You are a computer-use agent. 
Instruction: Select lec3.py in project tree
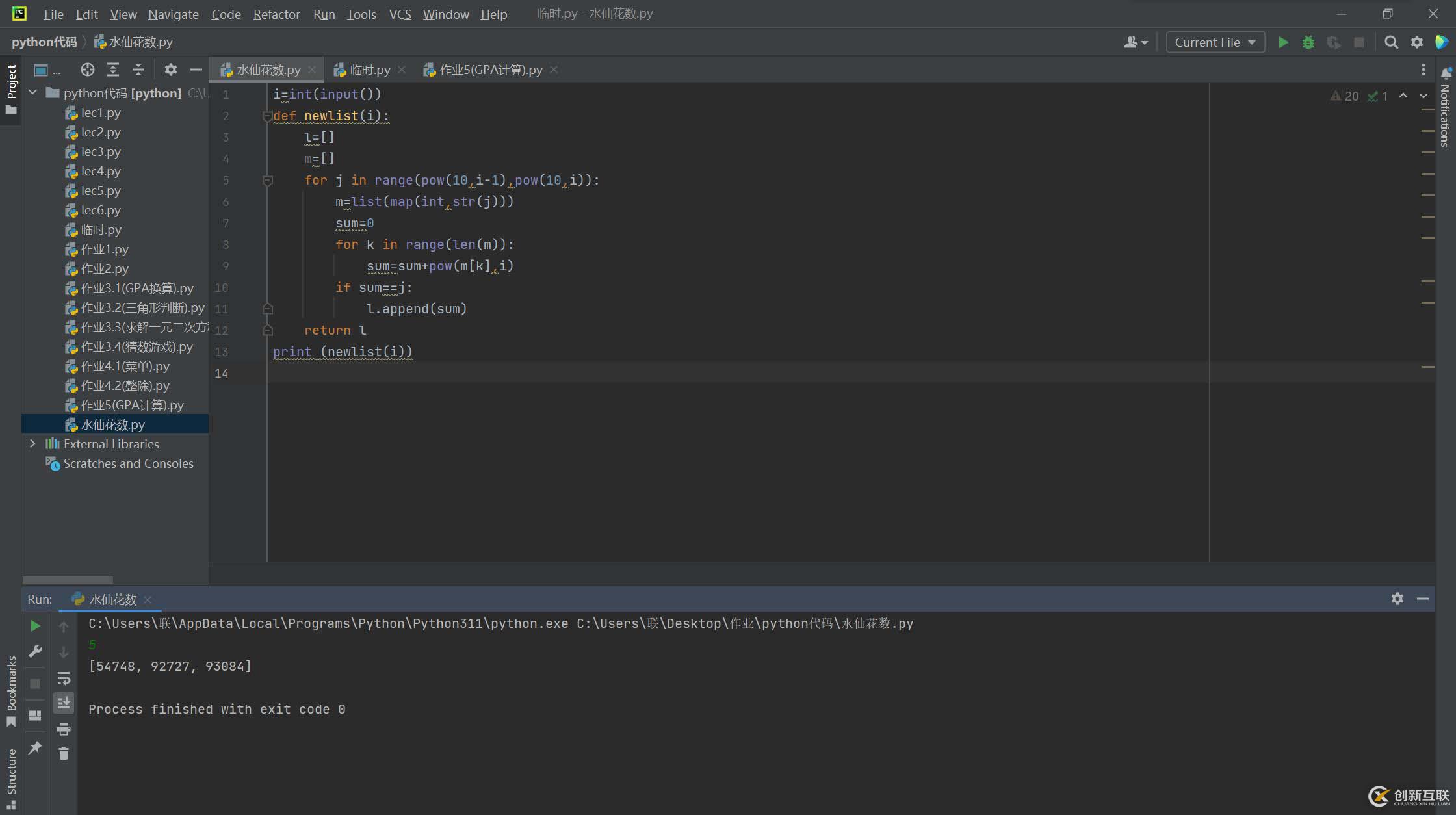coord(101,151)
